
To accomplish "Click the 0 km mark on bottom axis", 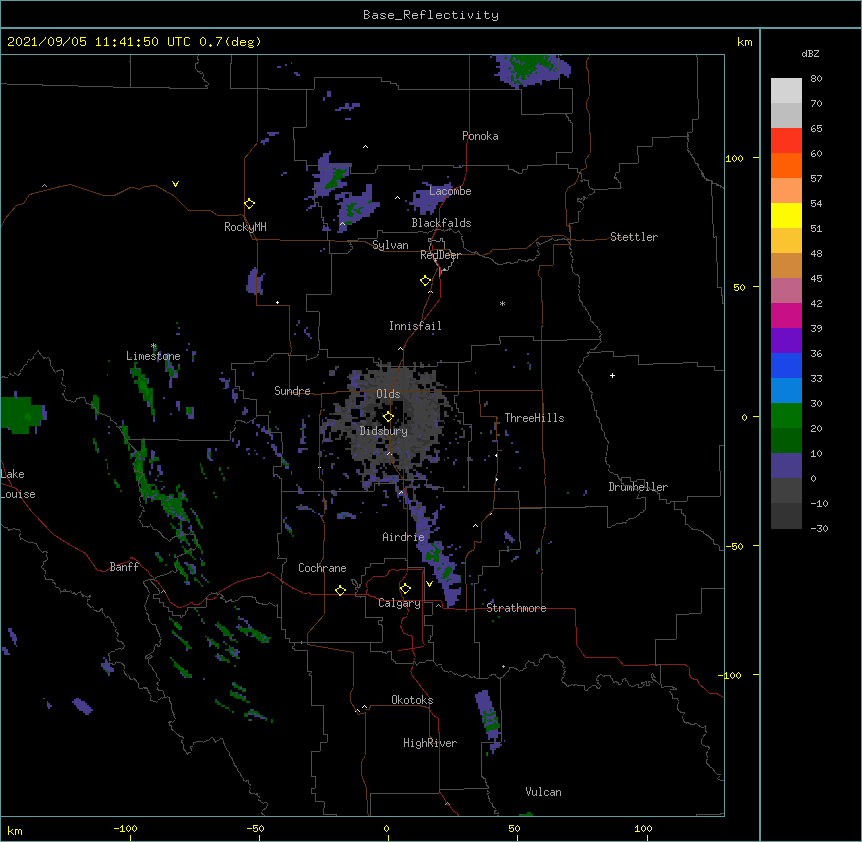I will 386,828.
